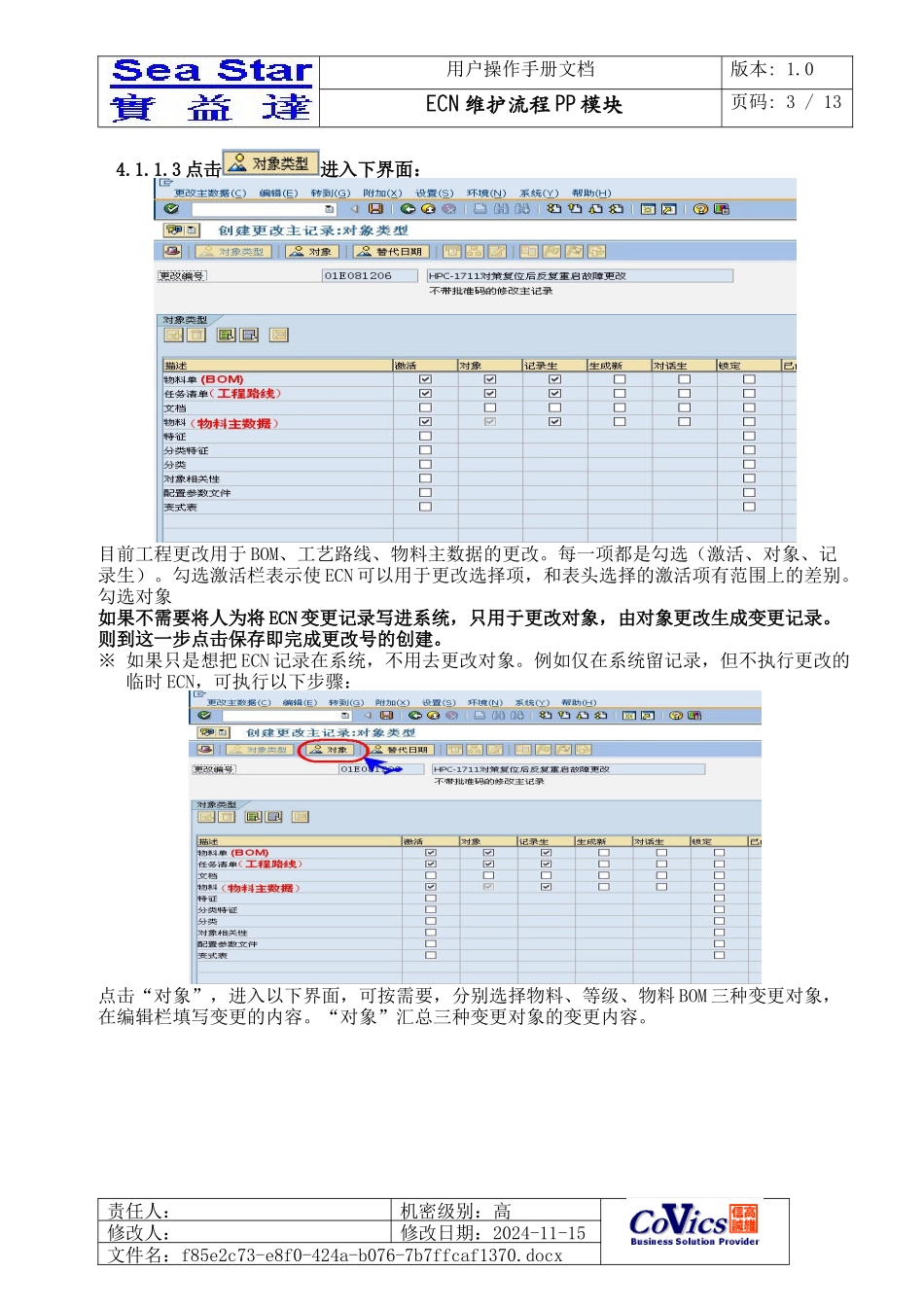924x1307 pixels.
Task: Toggle 激活 checkbox for 变式表 row in second screenshot
Action: click(431, 955)
